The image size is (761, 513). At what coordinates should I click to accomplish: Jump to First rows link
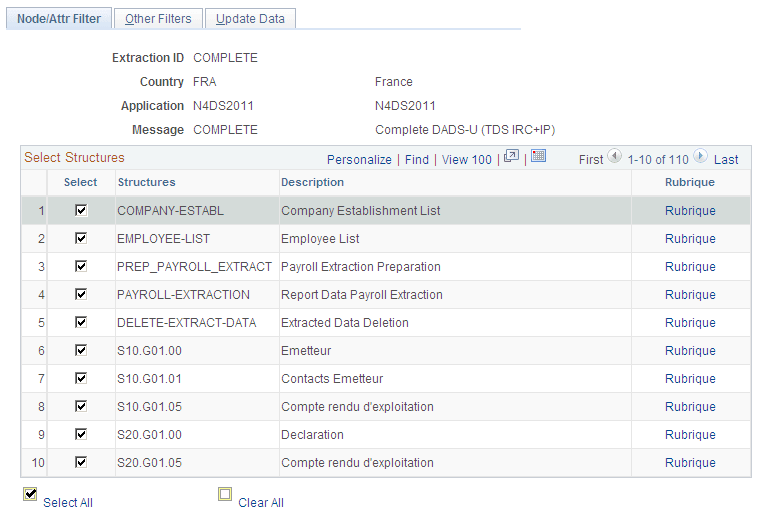coord(591,160)
